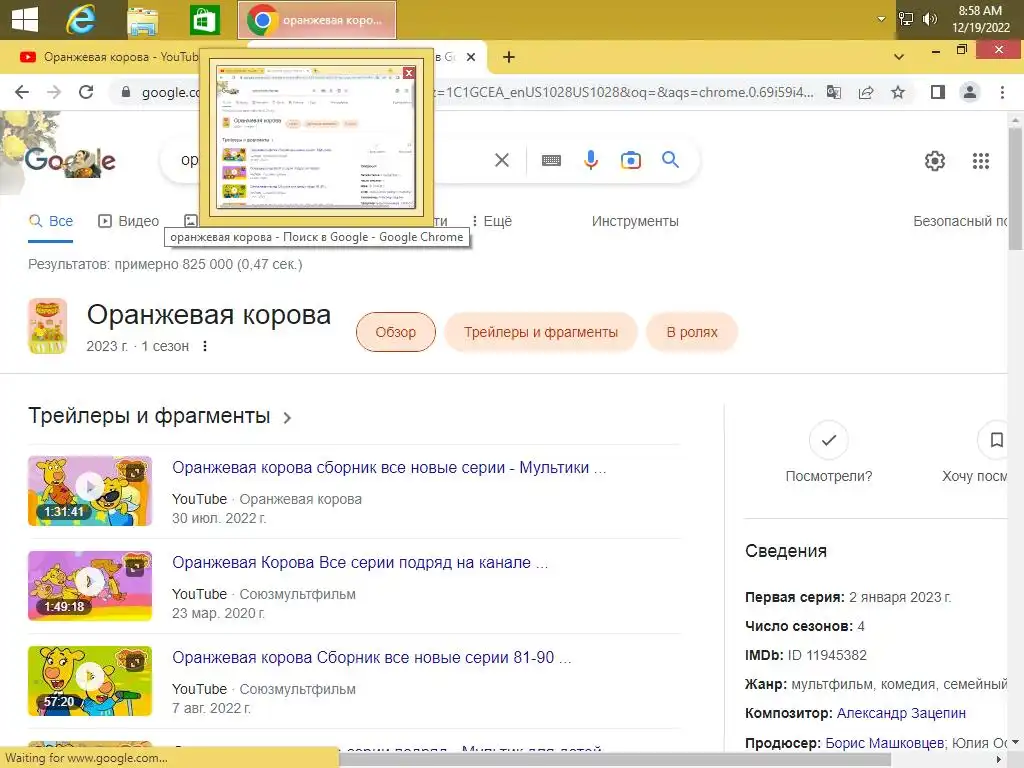
Task: Close the taskbar window preview thumbnail
Action: click(409, 72)
